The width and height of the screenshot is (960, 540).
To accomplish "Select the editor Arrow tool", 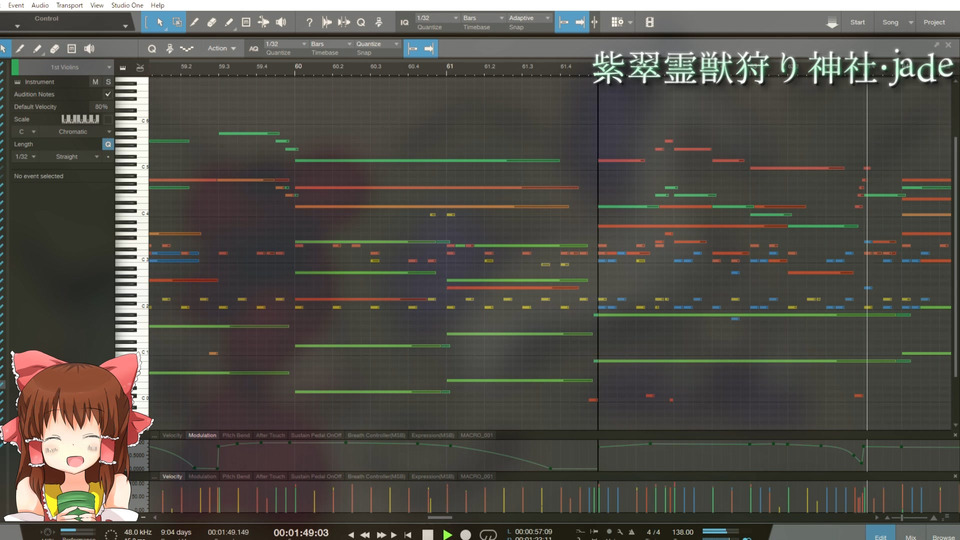I will pos(4,48).
